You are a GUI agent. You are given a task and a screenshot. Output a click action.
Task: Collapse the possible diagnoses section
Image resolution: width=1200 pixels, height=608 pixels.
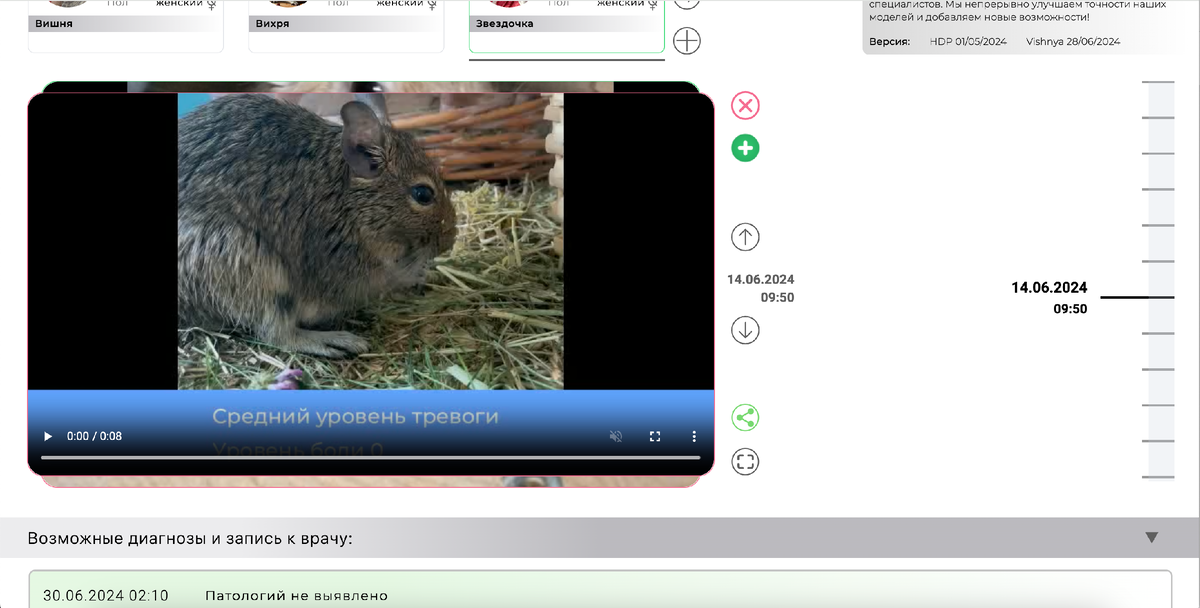point(1152,538)
